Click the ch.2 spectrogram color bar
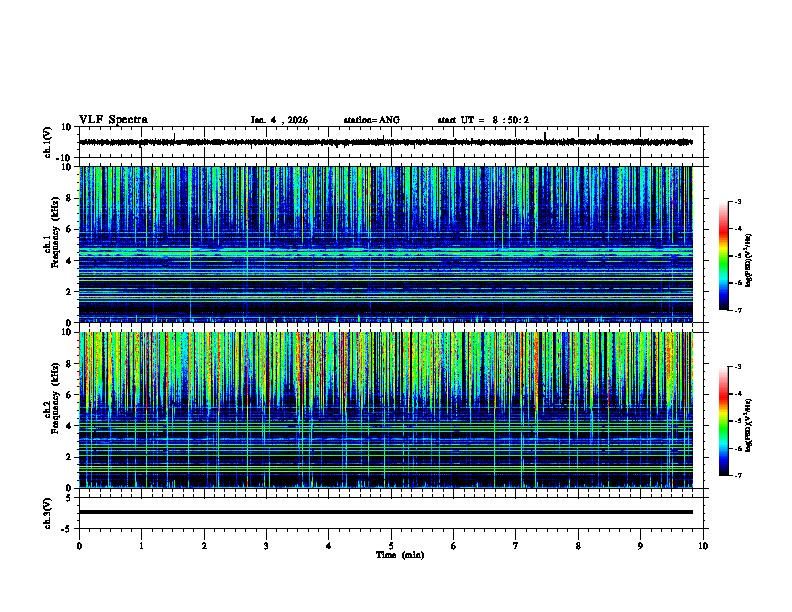Viewport: 792px width, 612px height. [x=723, y=421]
